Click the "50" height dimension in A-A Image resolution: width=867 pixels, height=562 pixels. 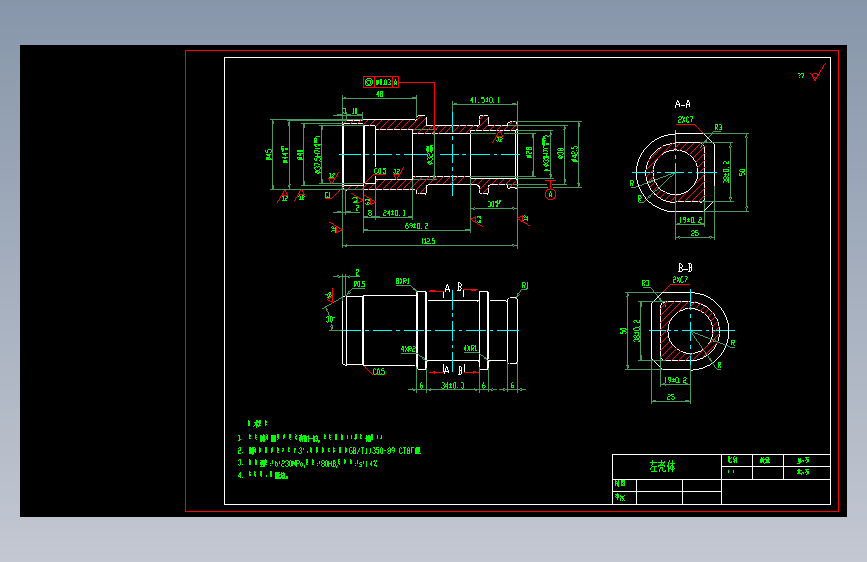tap(742, 172)
